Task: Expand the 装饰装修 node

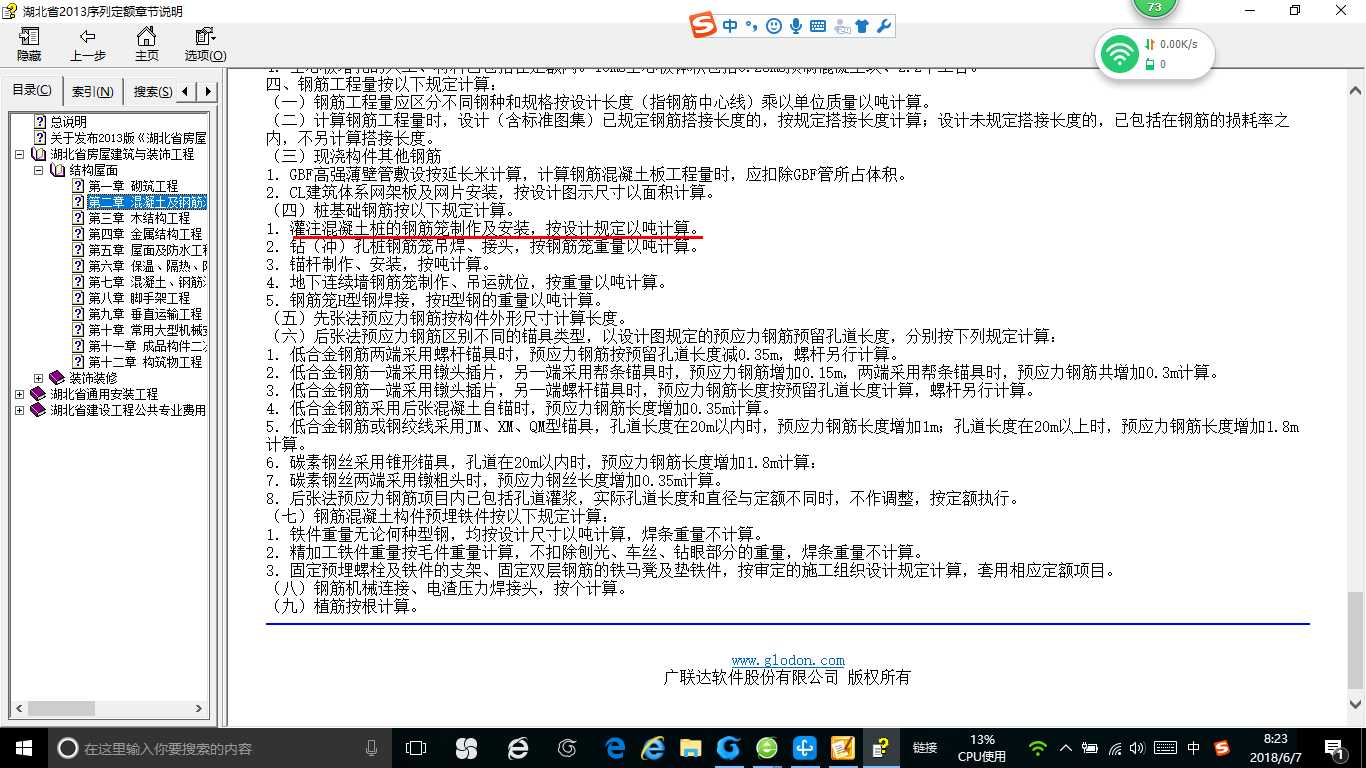Action: coord(38,378)
